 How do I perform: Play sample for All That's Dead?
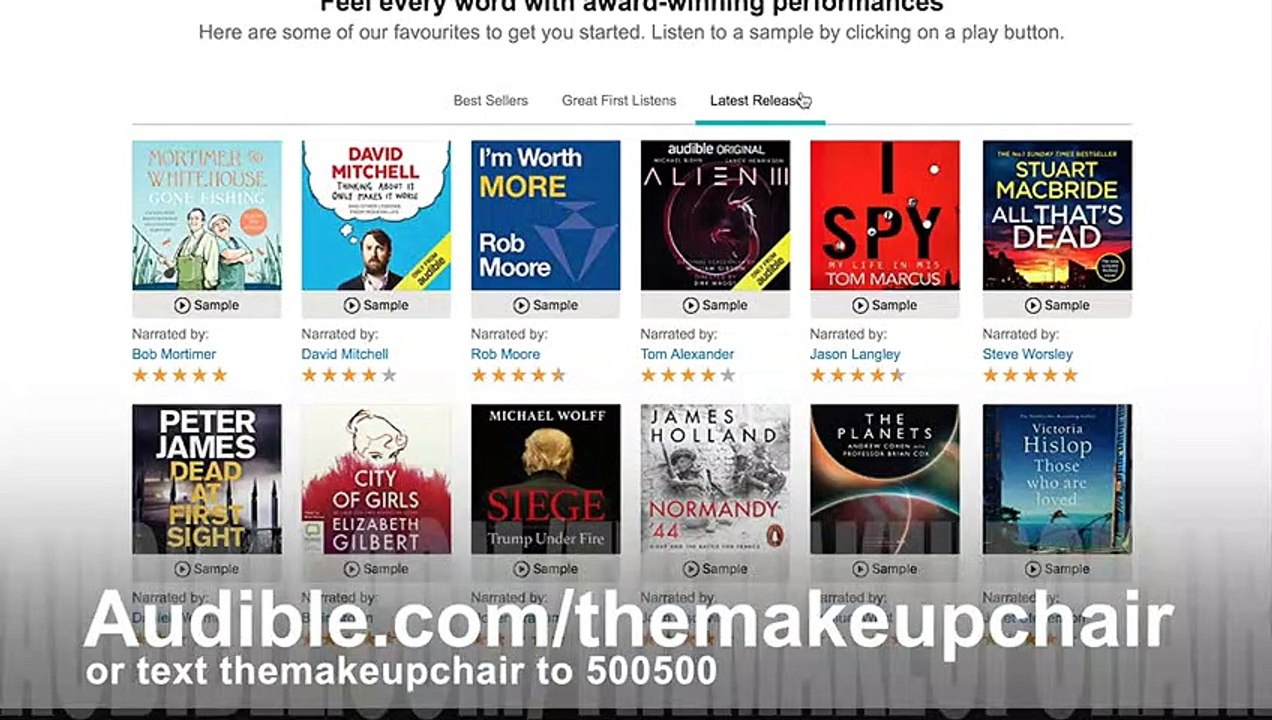pyautogui.click(x=1057, y=305)
